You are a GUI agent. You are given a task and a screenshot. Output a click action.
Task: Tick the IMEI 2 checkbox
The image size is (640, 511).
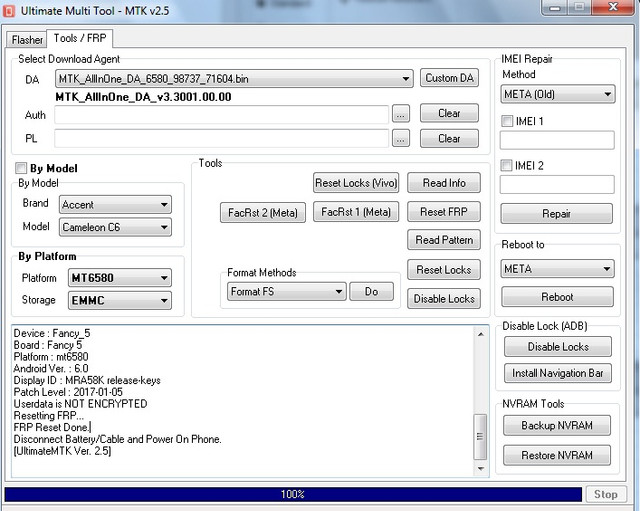[506, 165]
